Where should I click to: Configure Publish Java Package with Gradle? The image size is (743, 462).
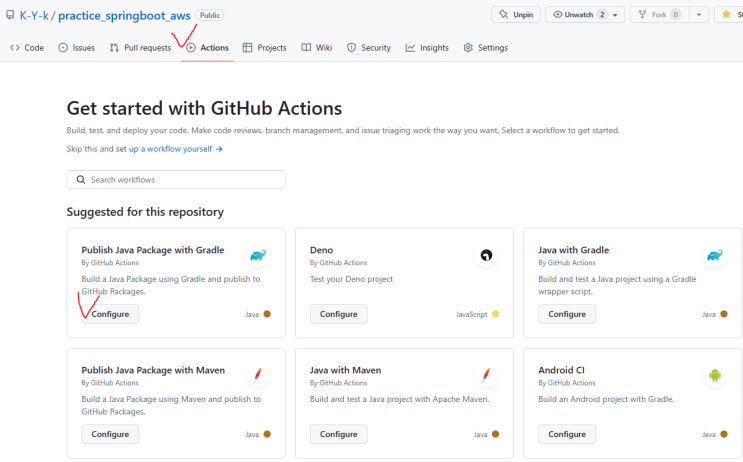[110, 314]
